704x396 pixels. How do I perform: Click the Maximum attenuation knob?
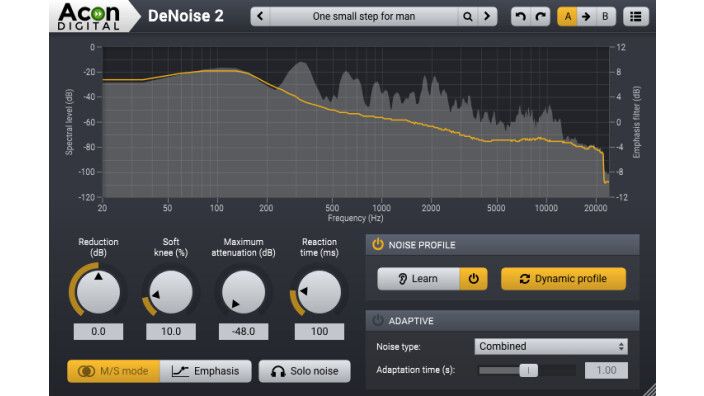pos(243,292)
